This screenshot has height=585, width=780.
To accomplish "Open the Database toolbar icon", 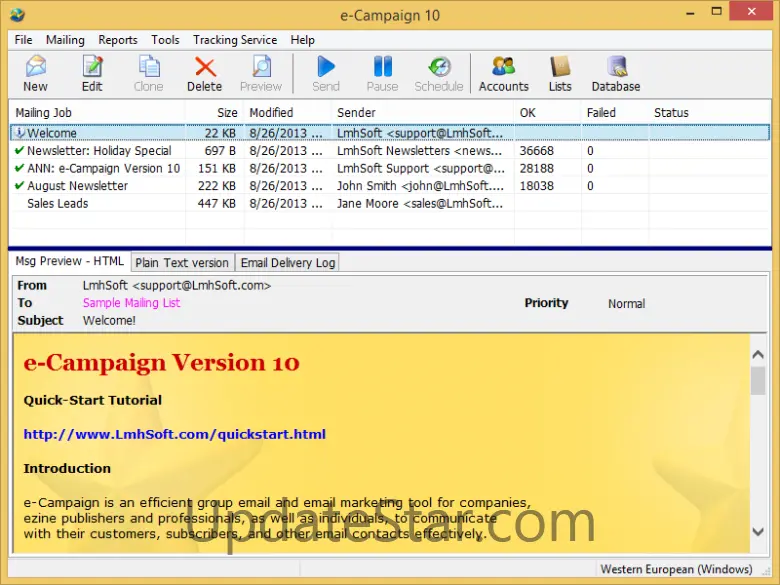I will pos(616,74).
